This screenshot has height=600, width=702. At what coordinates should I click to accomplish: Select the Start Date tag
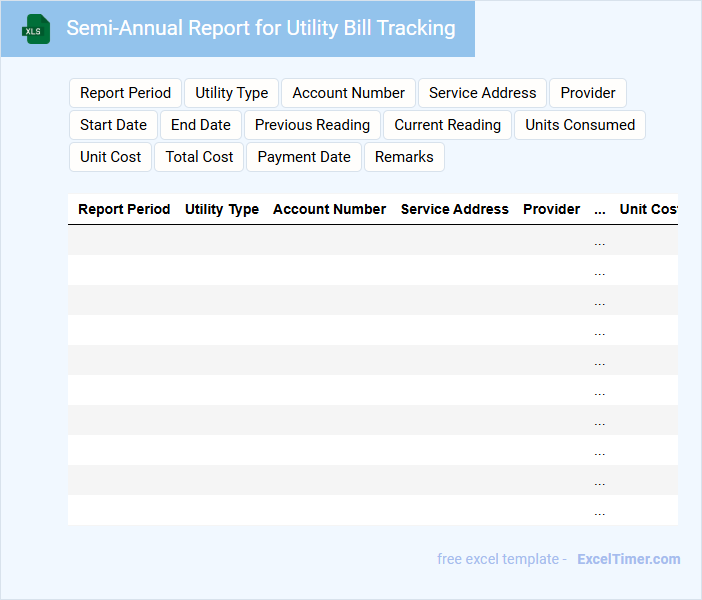pyautogui.click(x=113, y=125)
